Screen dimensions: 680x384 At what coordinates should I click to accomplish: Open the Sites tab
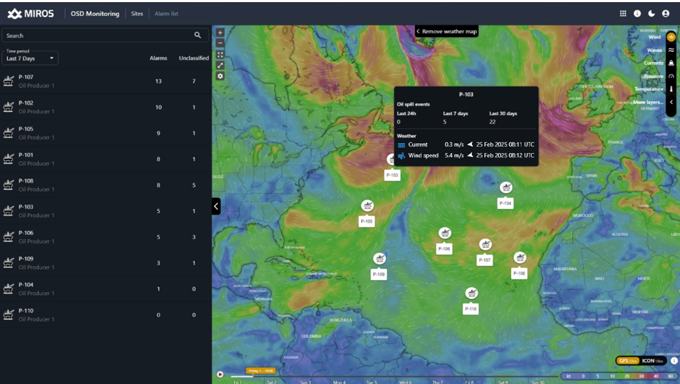point(137,13)
